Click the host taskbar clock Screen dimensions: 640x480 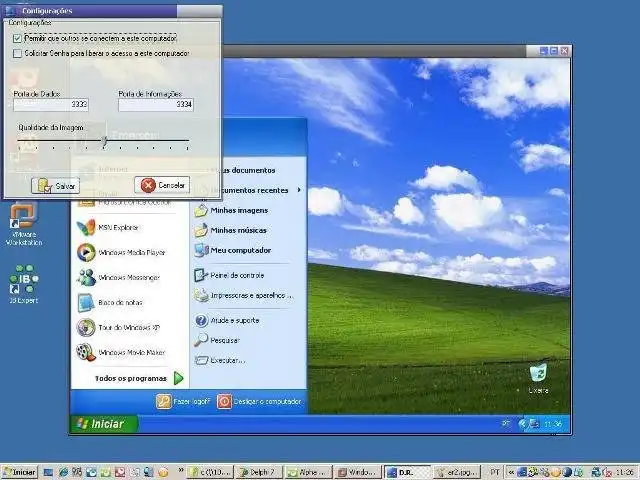(624, 472)
